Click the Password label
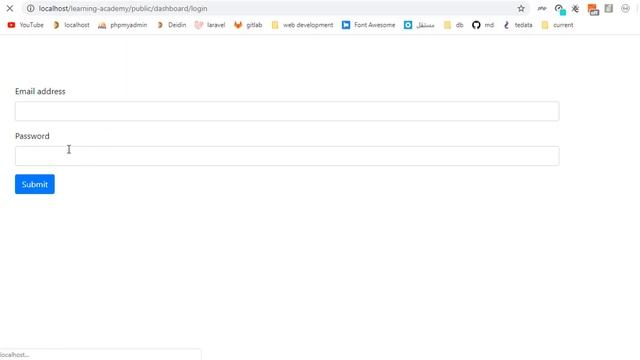This screenshot has height=360, width=640. (32, 136)
